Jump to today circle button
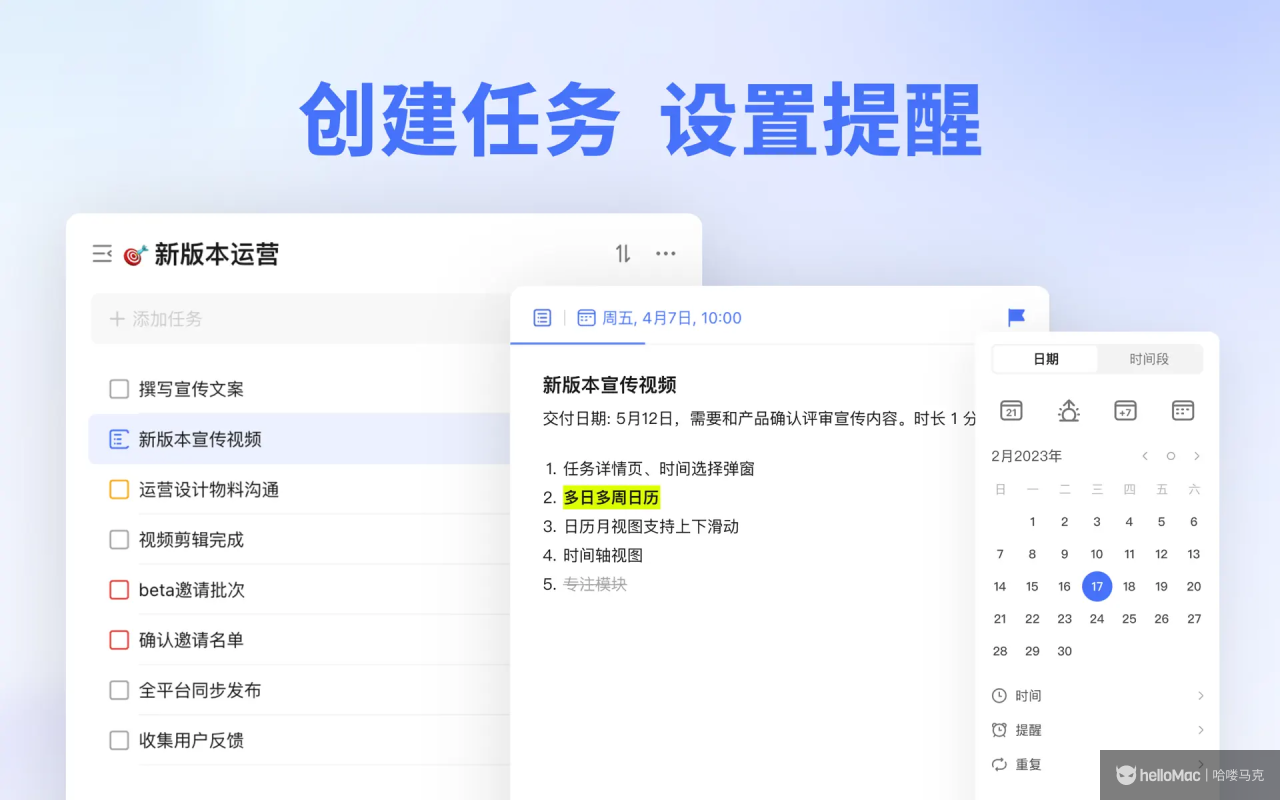The image size is (1280, 800). [x=1171, y=456]
